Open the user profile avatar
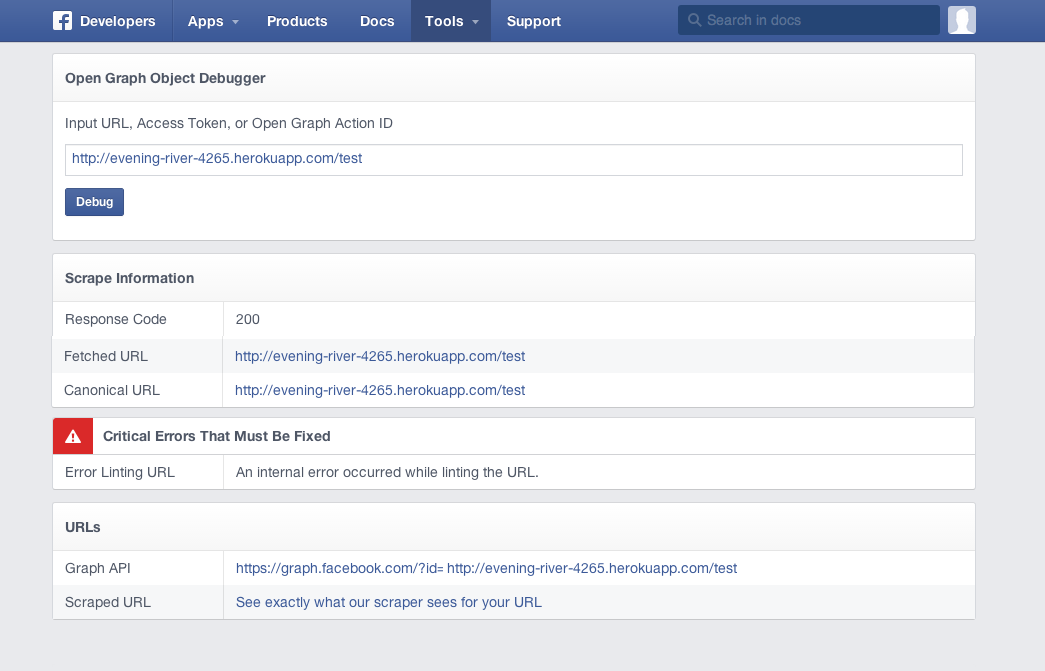This screenshot has width=1045, height=671. pyautogui.click(x=962, y=20)
